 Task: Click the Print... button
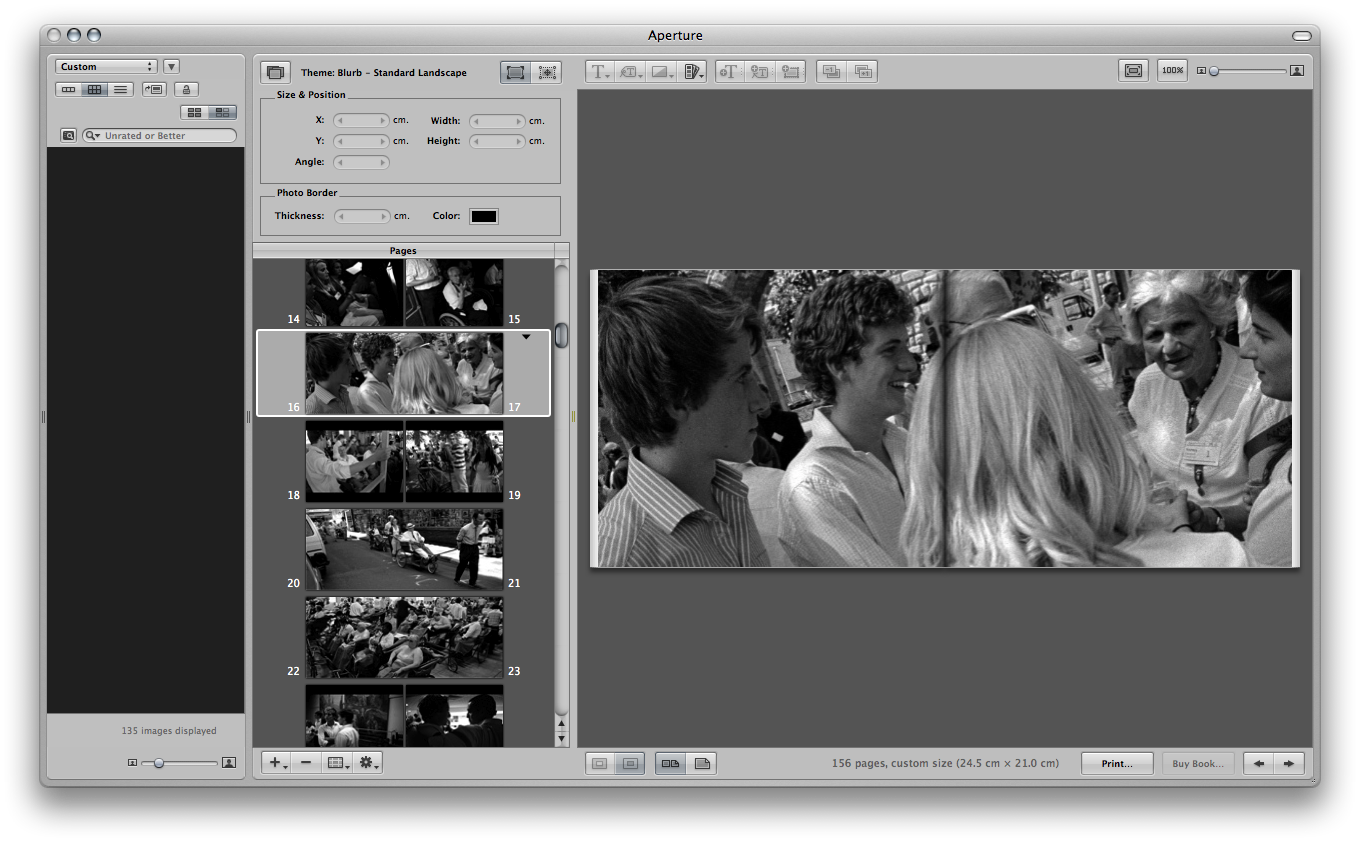point(1117,764)
